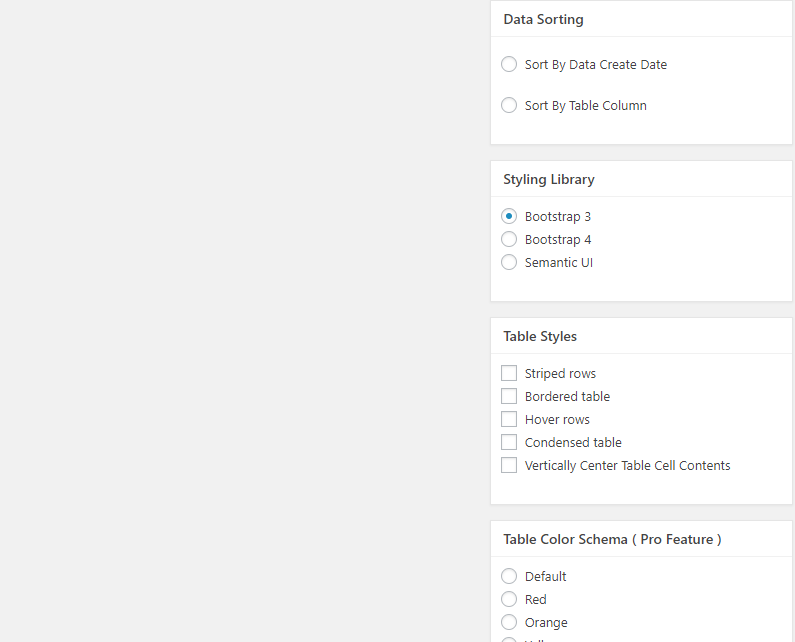Viewport: 795px width, 642px height.
Task: Click the empty gray area left of panels
Action: click(240, 320)
